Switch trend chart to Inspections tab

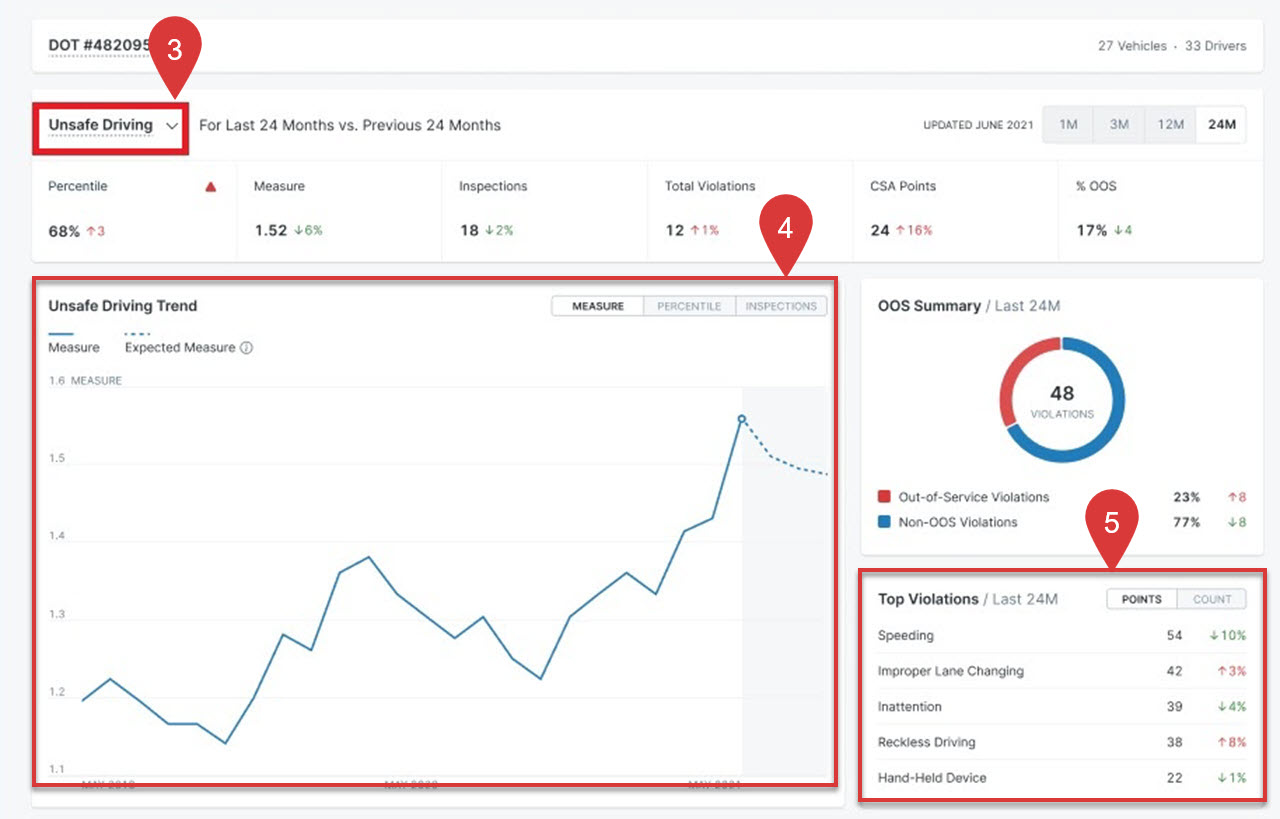[781, 306]
